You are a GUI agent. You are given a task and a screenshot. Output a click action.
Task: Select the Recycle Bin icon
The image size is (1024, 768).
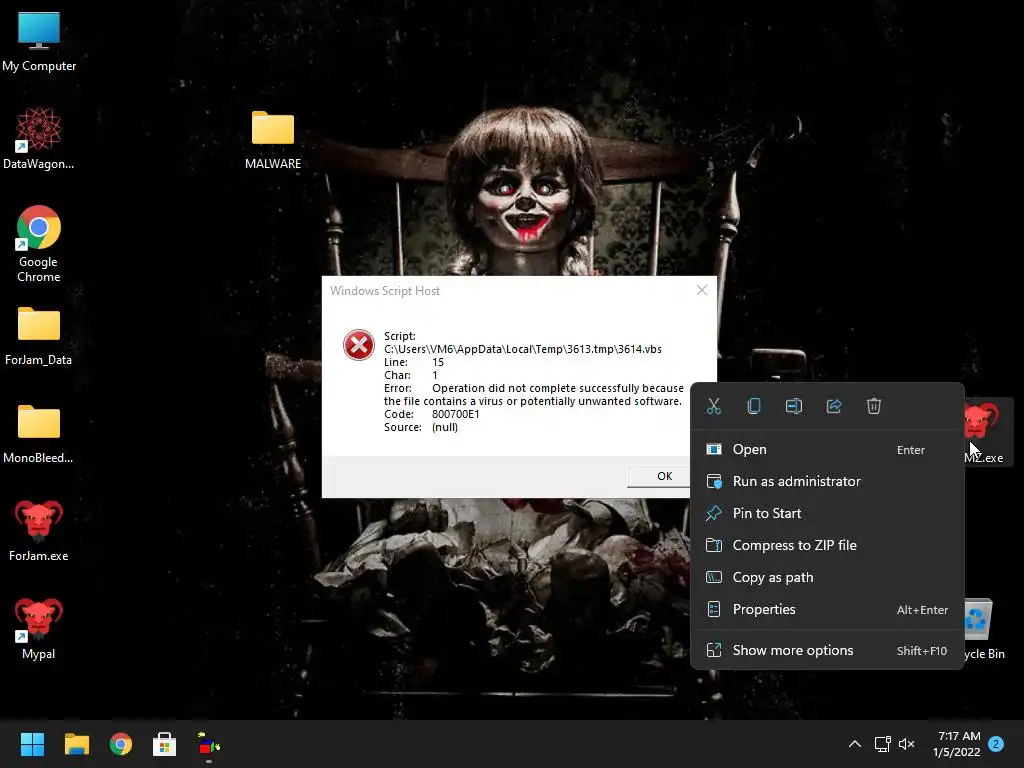(x=983, y=628)
